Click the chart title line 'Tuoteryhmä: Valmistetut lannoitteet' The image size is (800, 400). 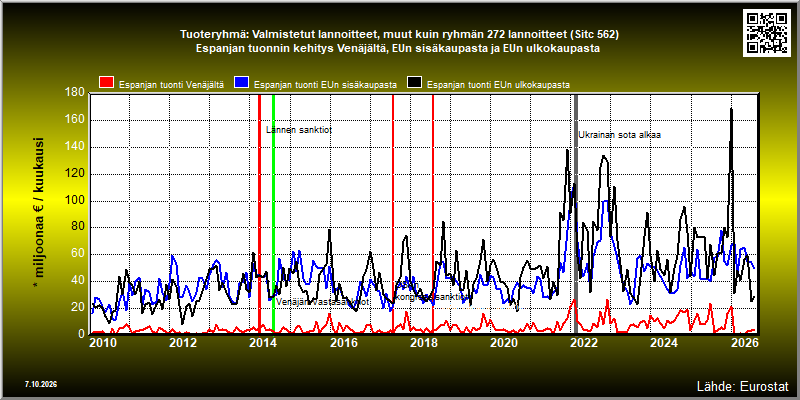[x=399, y=35]
